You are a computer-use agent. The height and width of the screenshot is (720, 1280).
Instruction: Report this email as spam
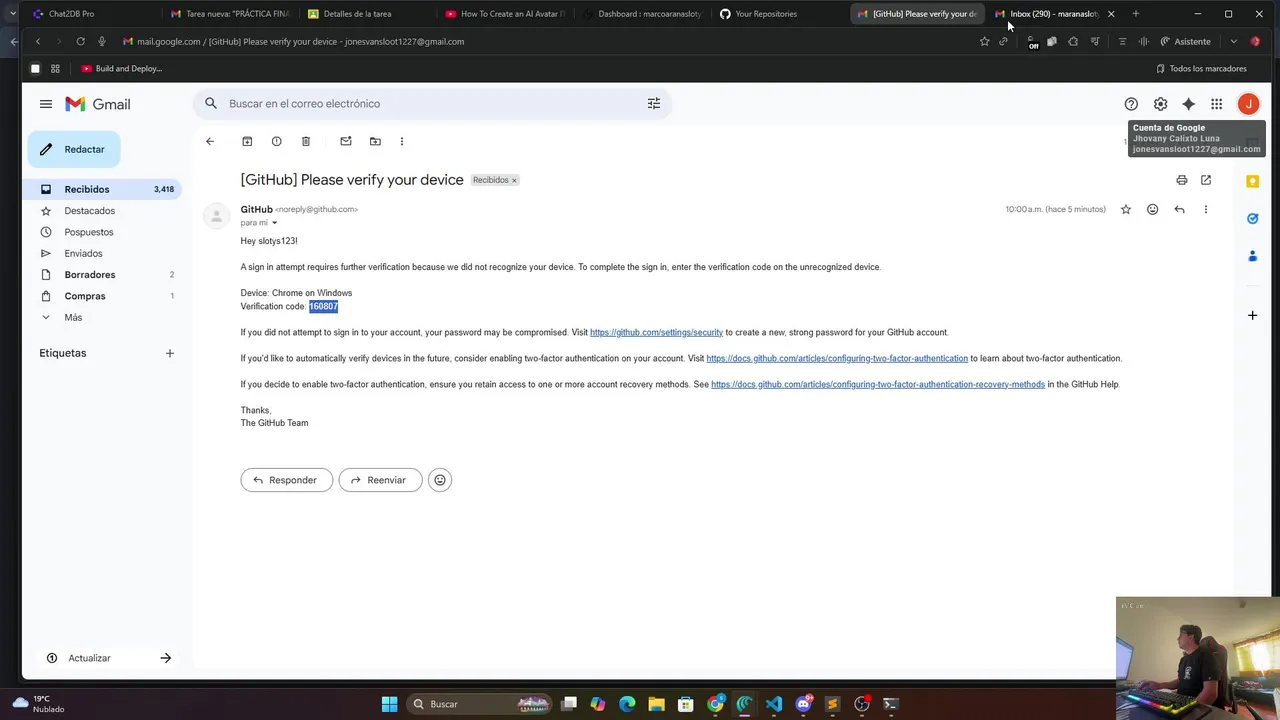coord(276,141)
